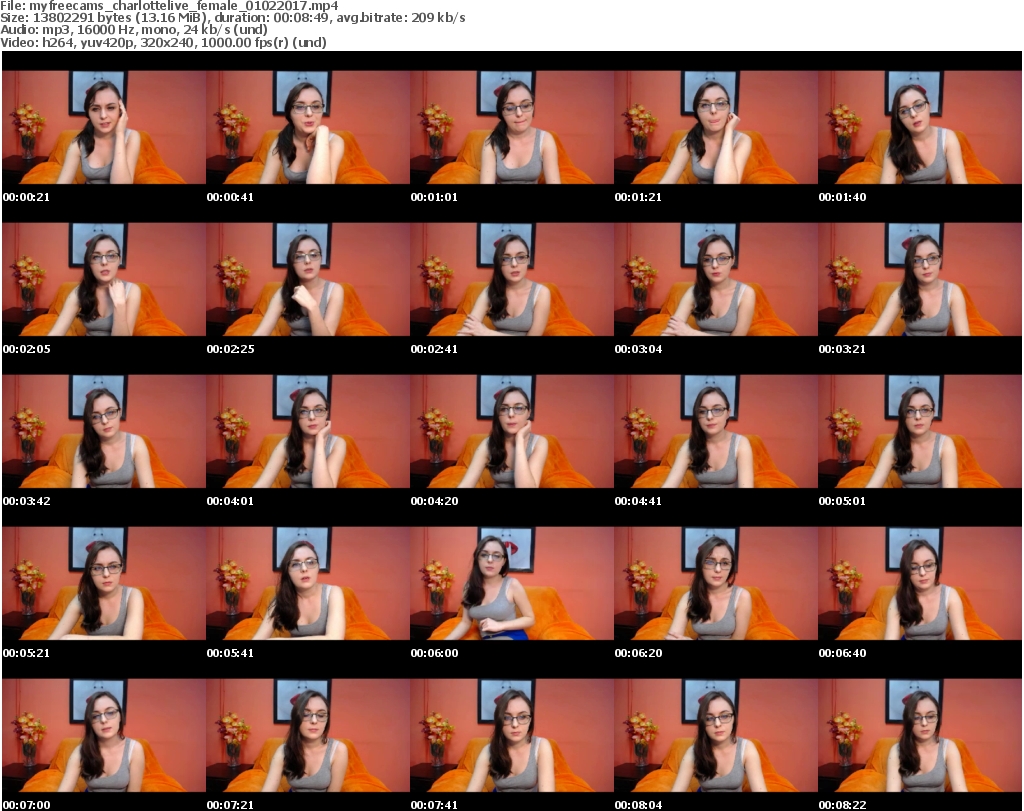Select the timestamp label 00:02:25
1024x811 pixels.
click(x=231, y=349)
